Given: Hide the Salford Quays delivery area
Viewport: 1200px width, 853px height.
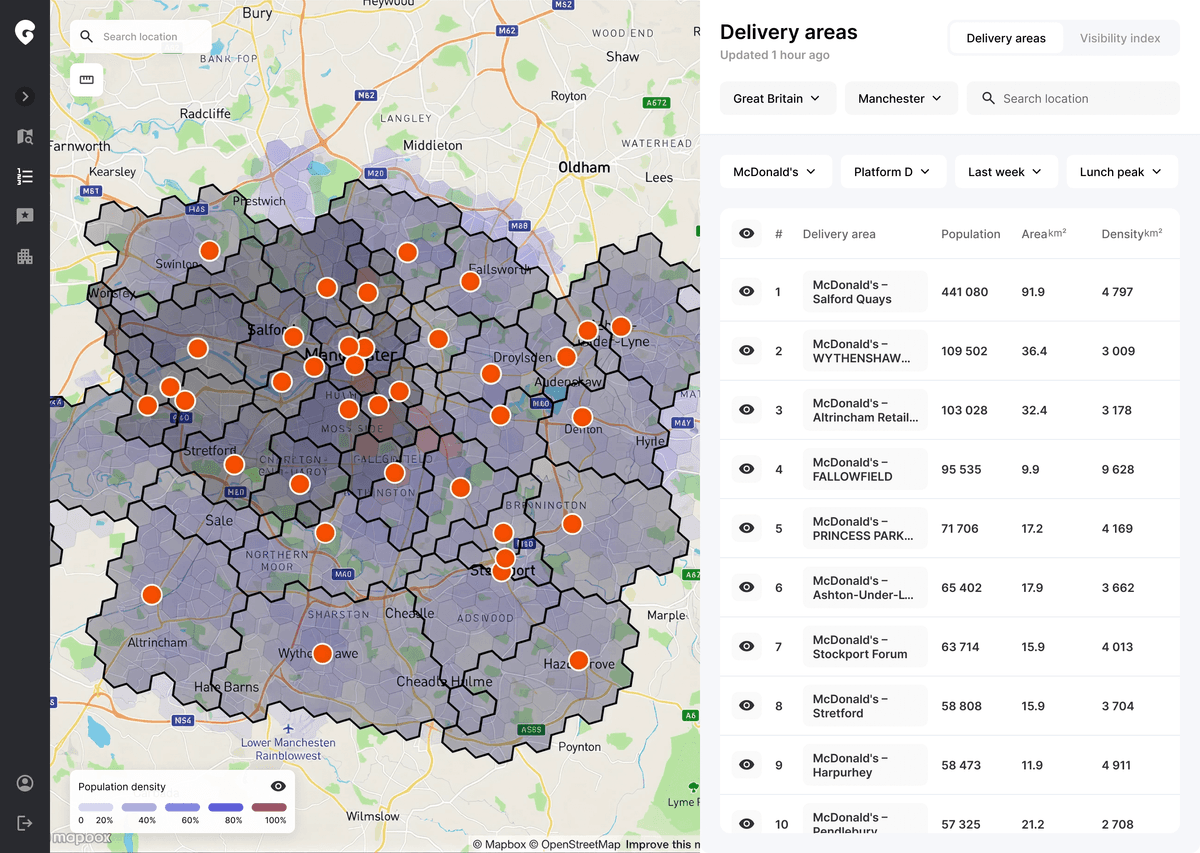Looking at the screenshot, I should tap(746, 291).
